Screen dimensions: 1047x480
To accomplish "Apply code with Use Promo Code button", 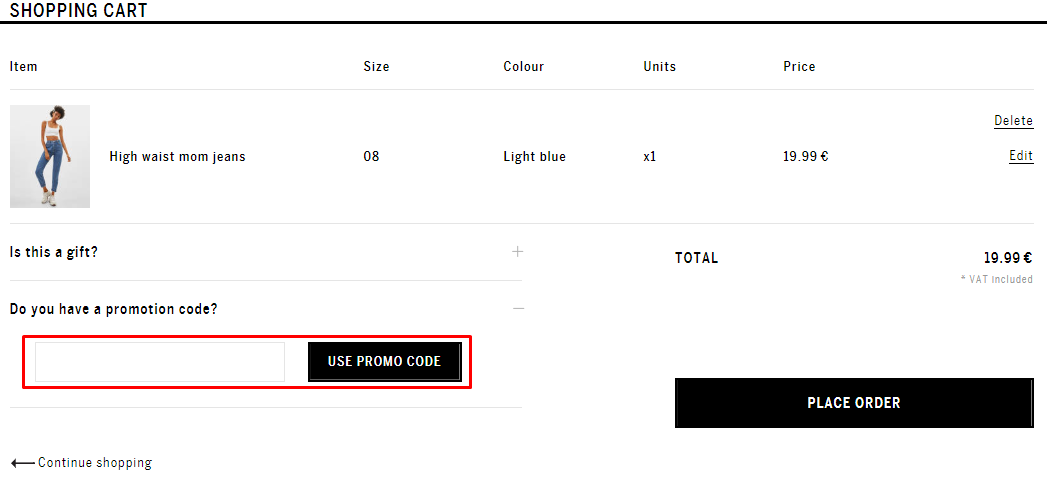I will (385, 362).
